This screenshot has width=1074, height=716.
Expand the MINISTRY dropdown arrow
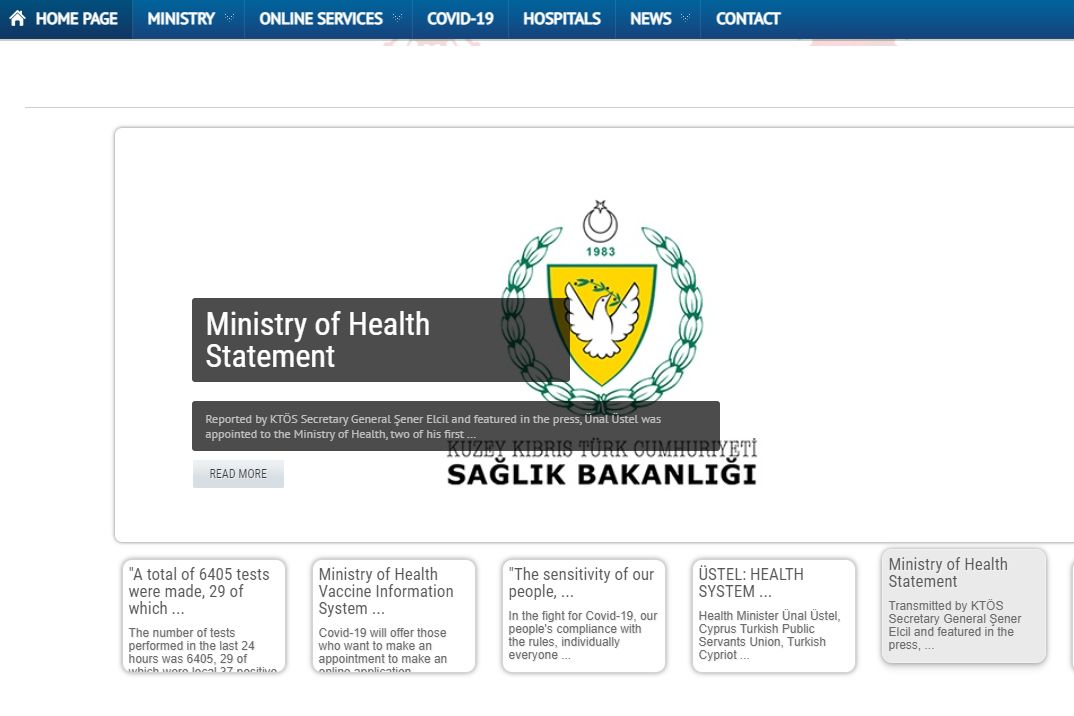pyautogui.click(x=229, y=18)
